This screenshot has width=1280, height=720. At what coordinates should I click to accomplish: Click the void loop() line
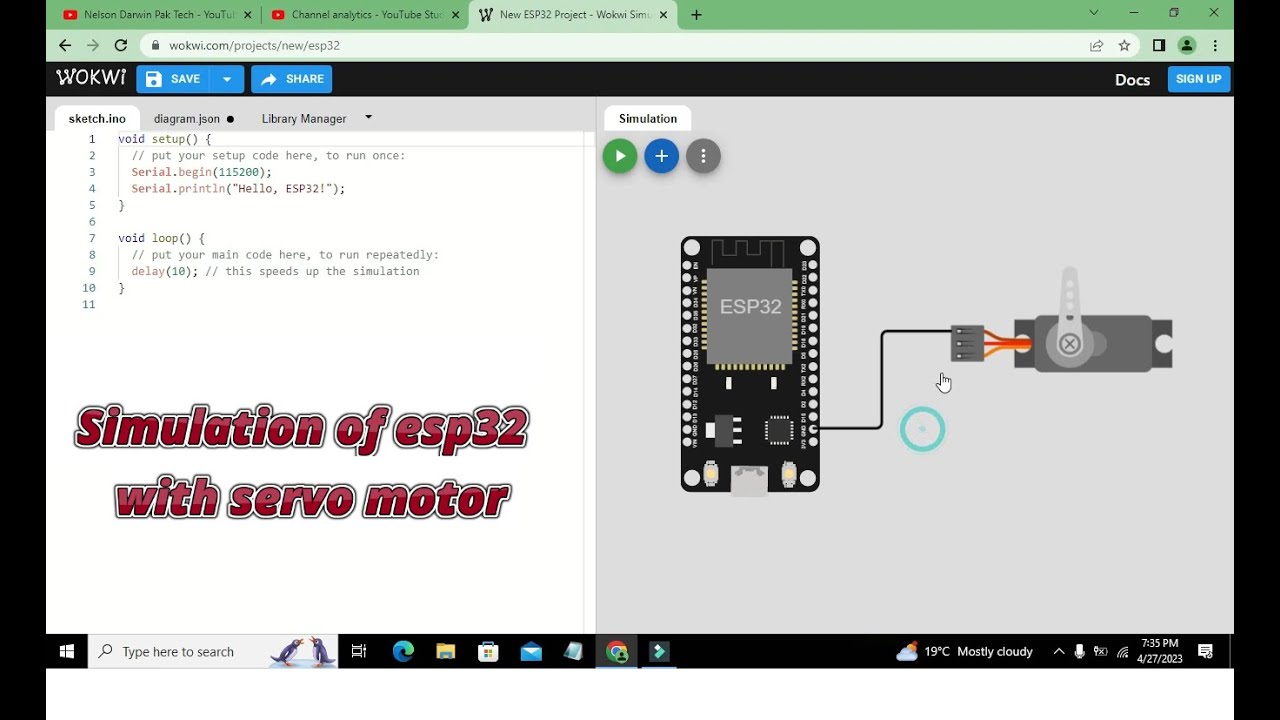(x=161, y=238)
